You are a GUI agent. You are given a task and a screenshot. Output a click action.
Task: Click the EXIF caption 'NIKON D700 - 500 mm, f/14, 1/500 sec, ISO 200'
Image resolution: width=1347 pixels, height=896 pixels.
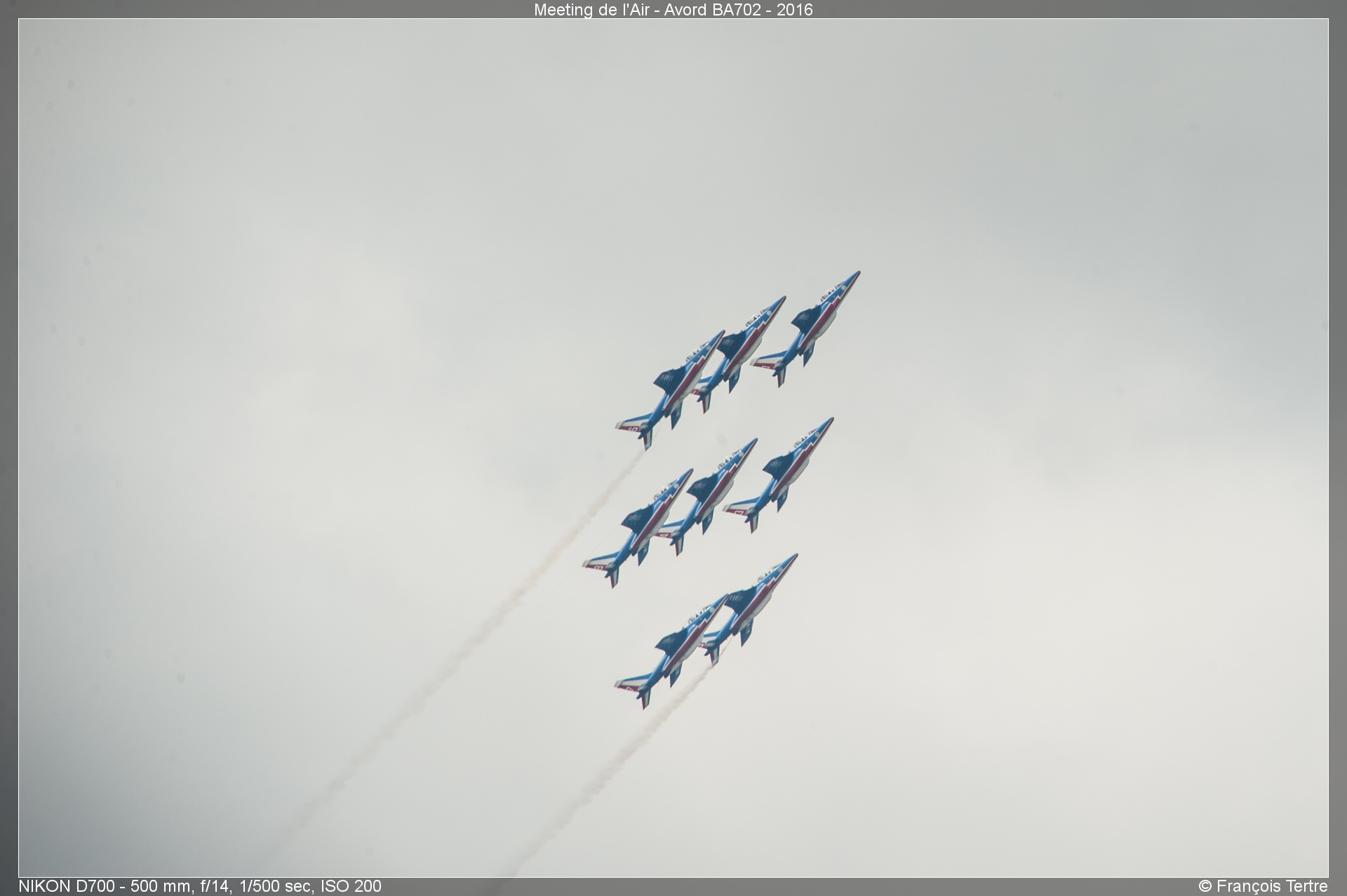(x=200, y=886)
